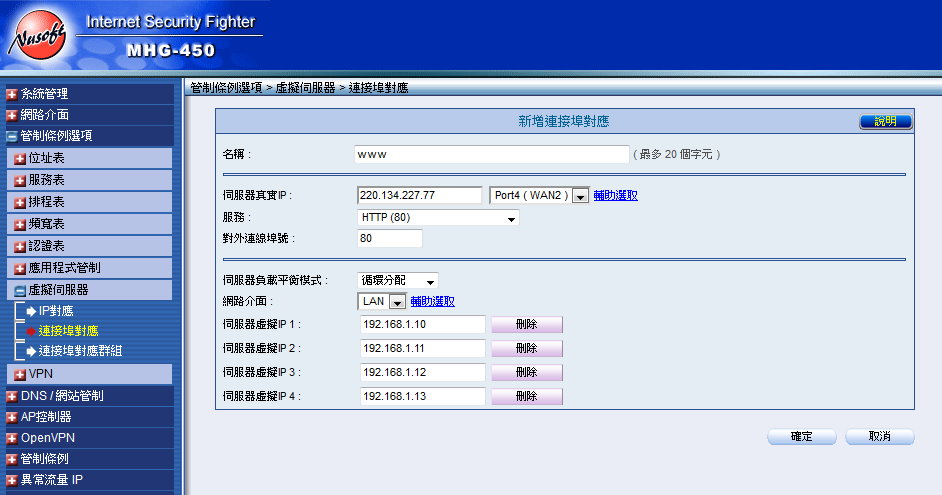Viewport: 942px width, 495px height.
Task: Select 連接埠對應群組 in sidebar
Action: tap(80, 351)
